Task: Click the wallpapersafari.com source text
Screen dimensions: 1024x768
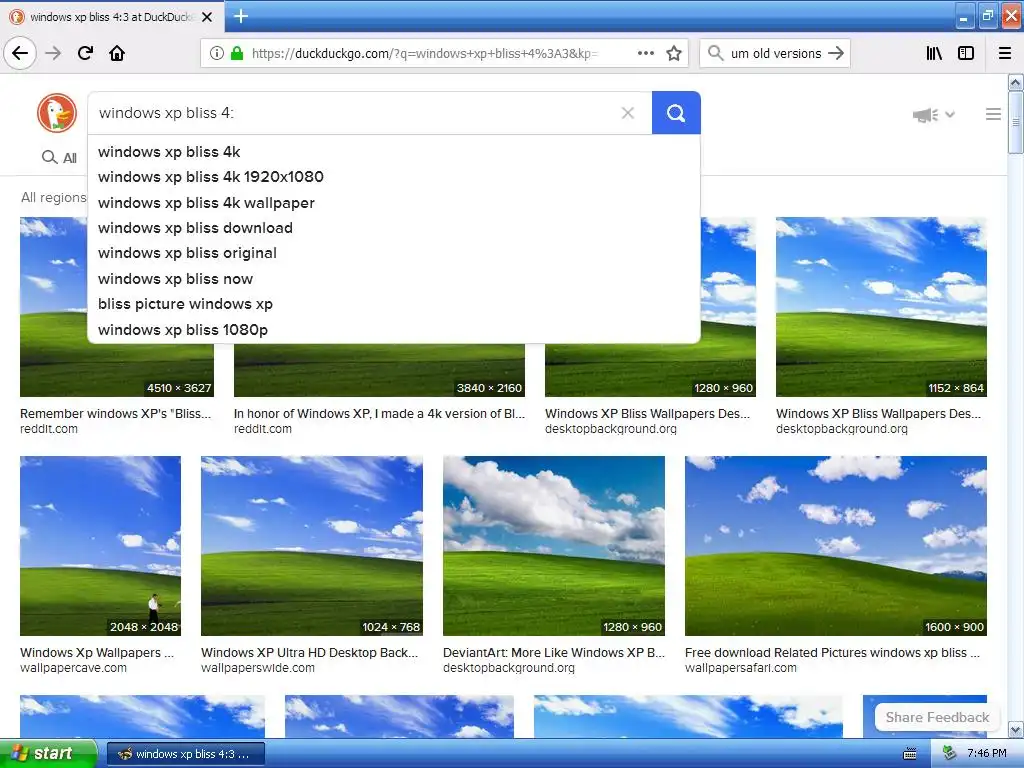Action: (x=741, y=668)
